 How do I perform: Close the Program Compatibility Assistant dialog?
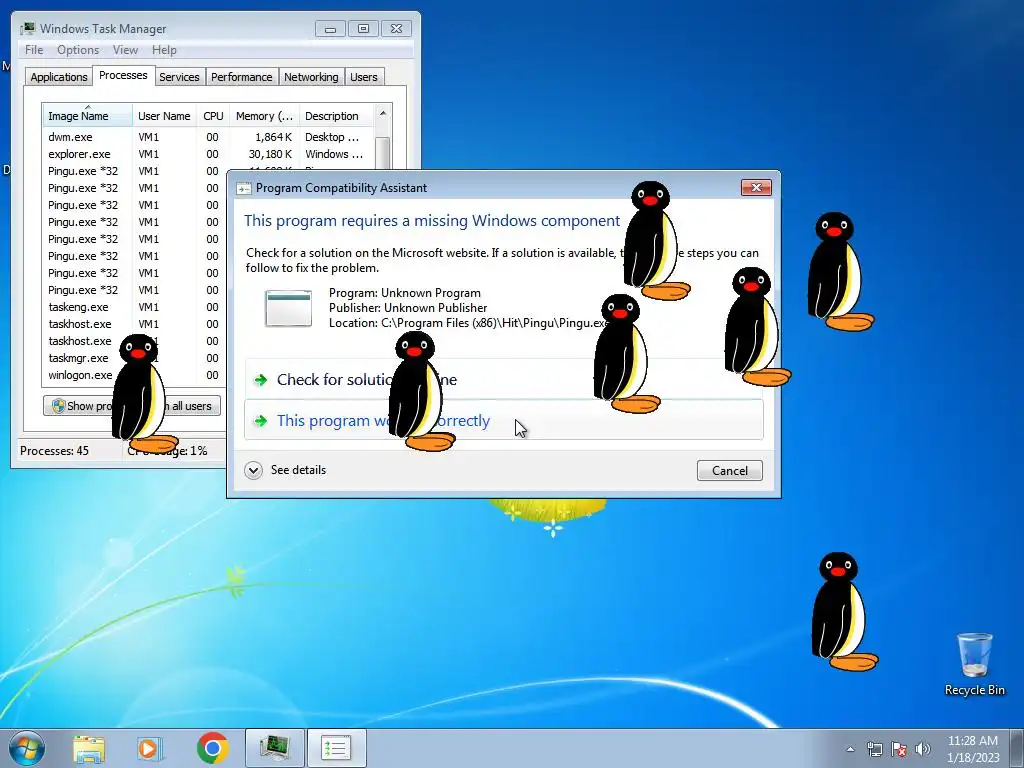[x=756, y=188]
